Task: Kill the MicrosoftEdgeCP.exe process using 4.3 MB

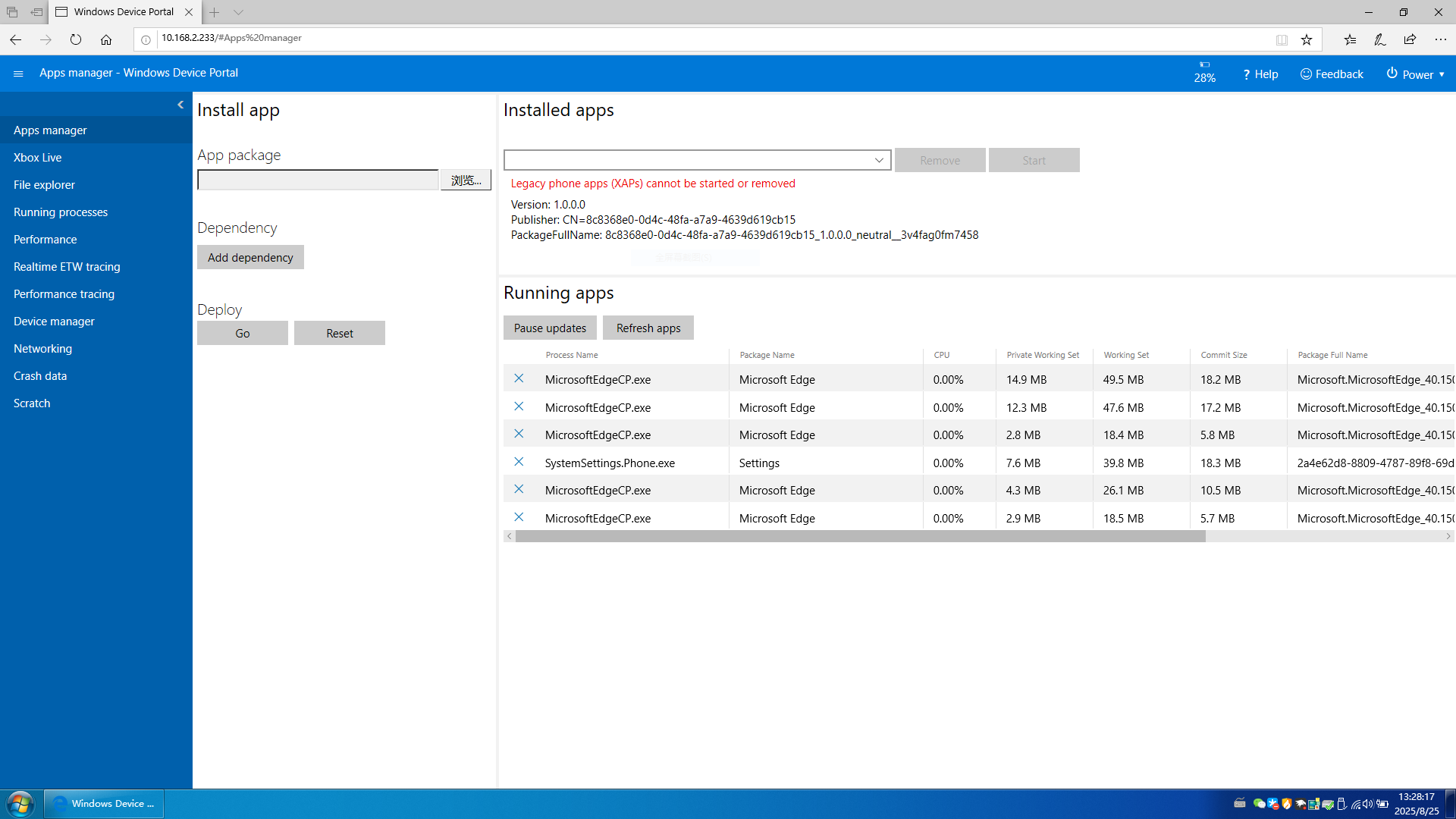Action: click(x=519, y=489)
